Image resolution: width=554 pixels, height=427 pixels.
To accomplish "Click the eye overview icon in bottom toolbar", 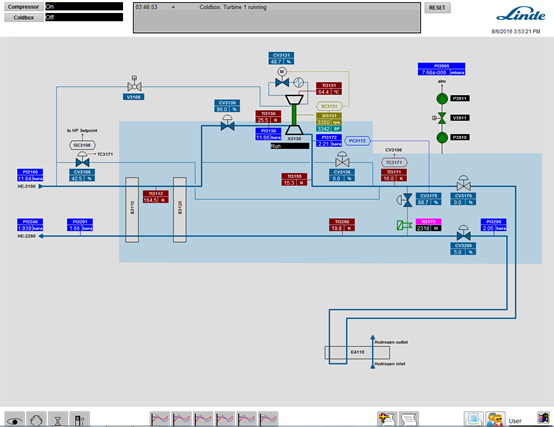I will (14, 420).
